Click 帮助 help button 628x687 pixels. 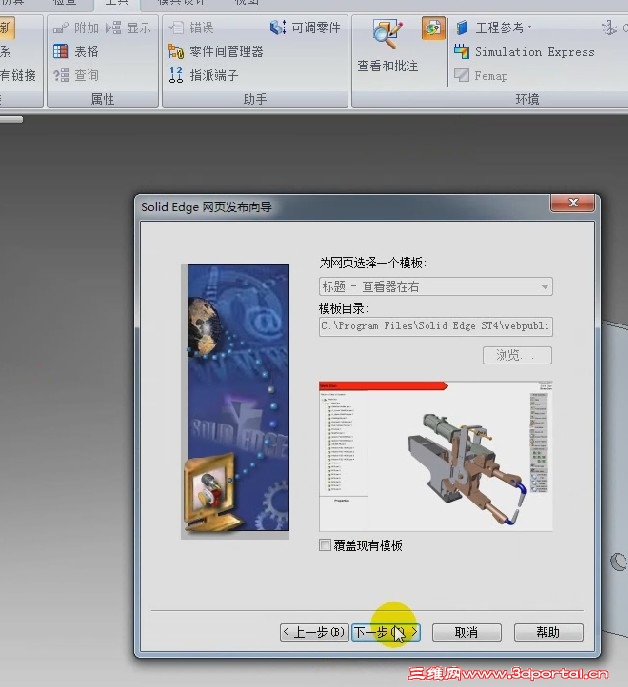coord(549,632)
